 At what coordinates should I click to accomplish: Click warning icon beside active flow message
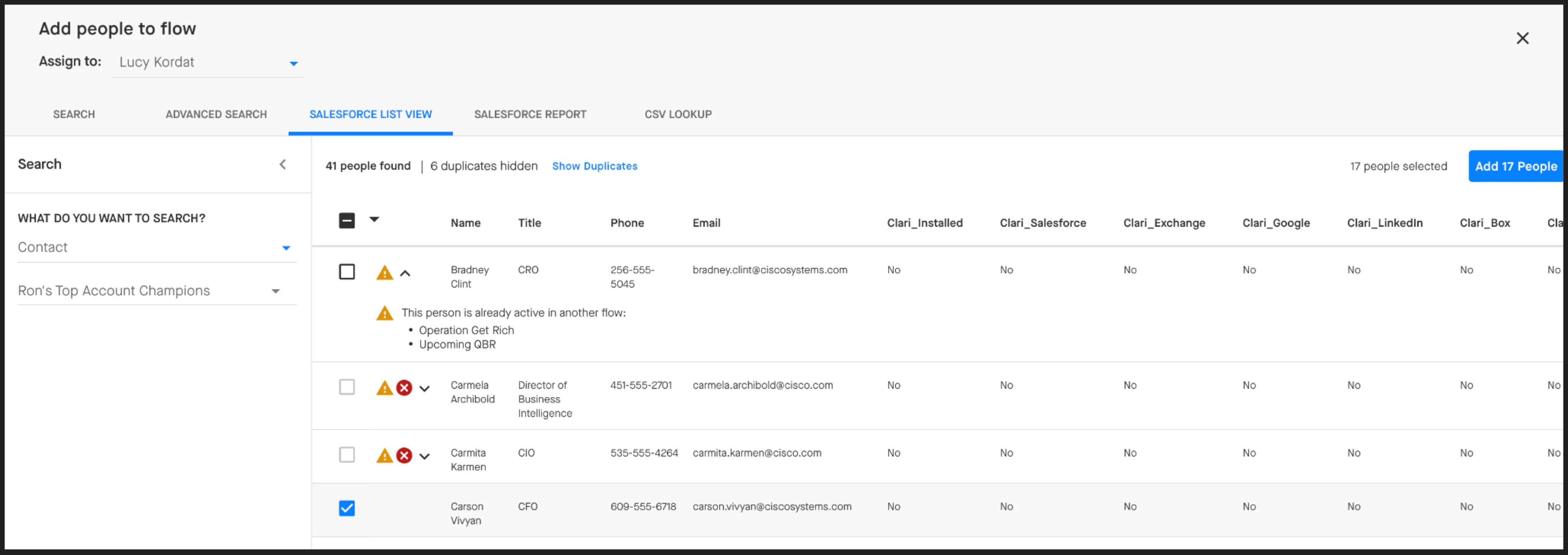click(x=384, y=313)
